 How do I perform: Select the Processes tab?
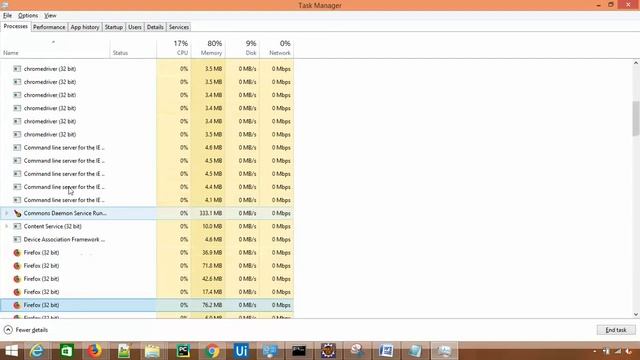[x=16, y=26]
